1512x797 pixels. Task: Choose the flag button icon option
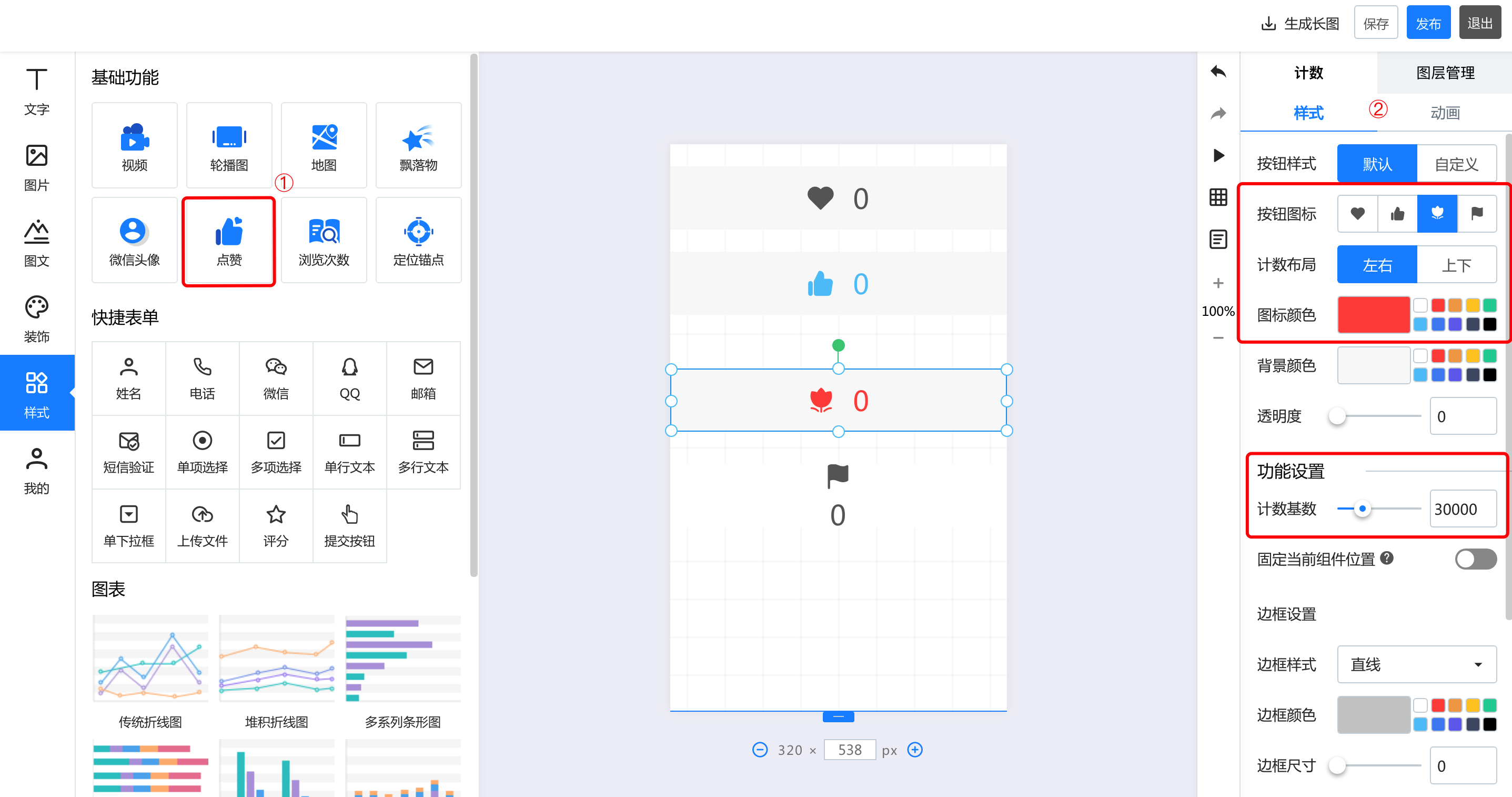point(1477,214)
